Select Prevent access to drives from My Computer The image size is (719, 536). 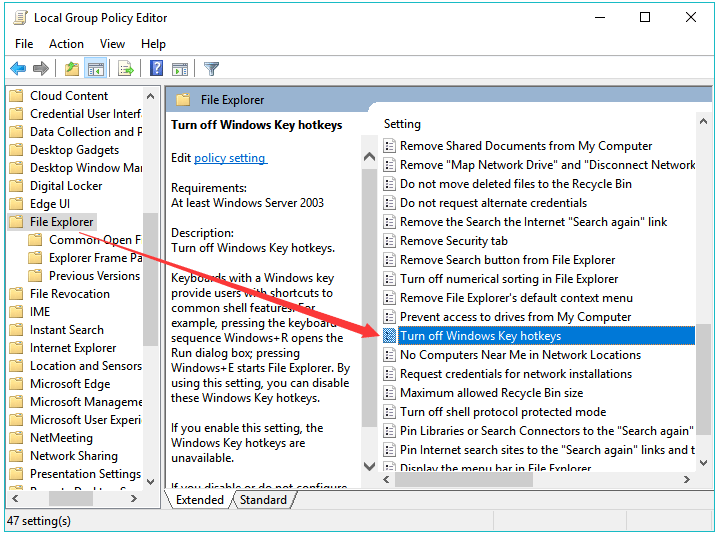pyautogui.click(x=515, y=317)
